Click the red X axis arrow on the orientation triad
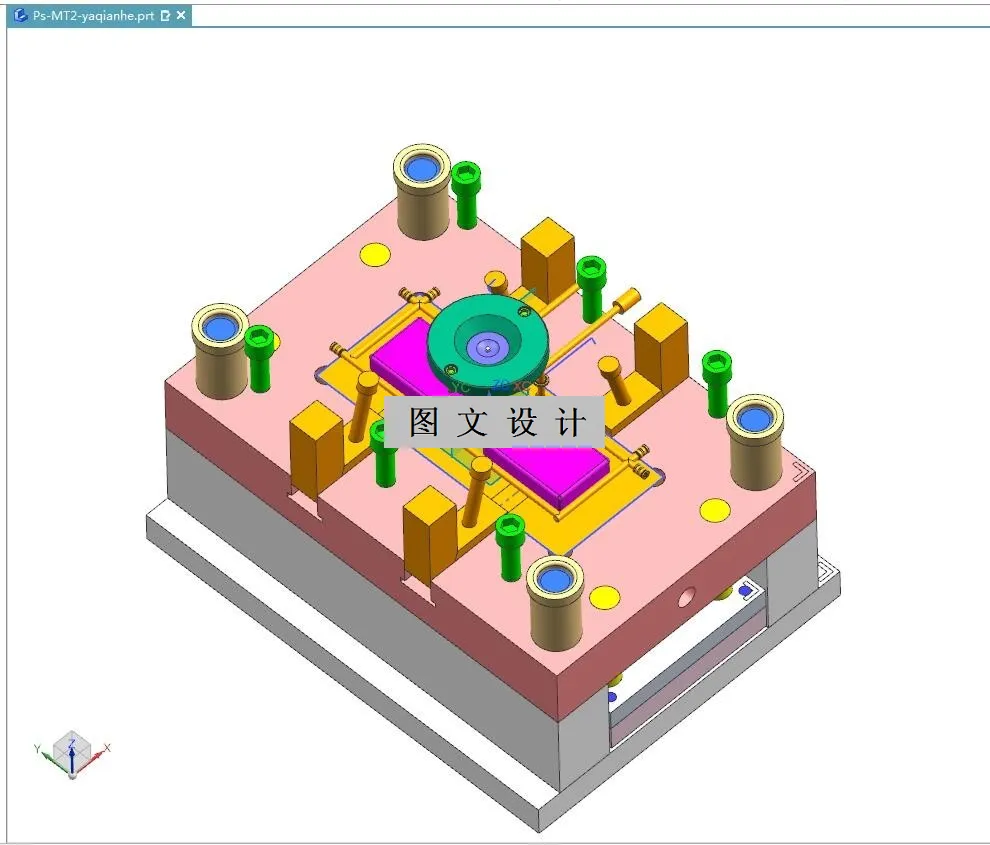 [x=96, y=755]
